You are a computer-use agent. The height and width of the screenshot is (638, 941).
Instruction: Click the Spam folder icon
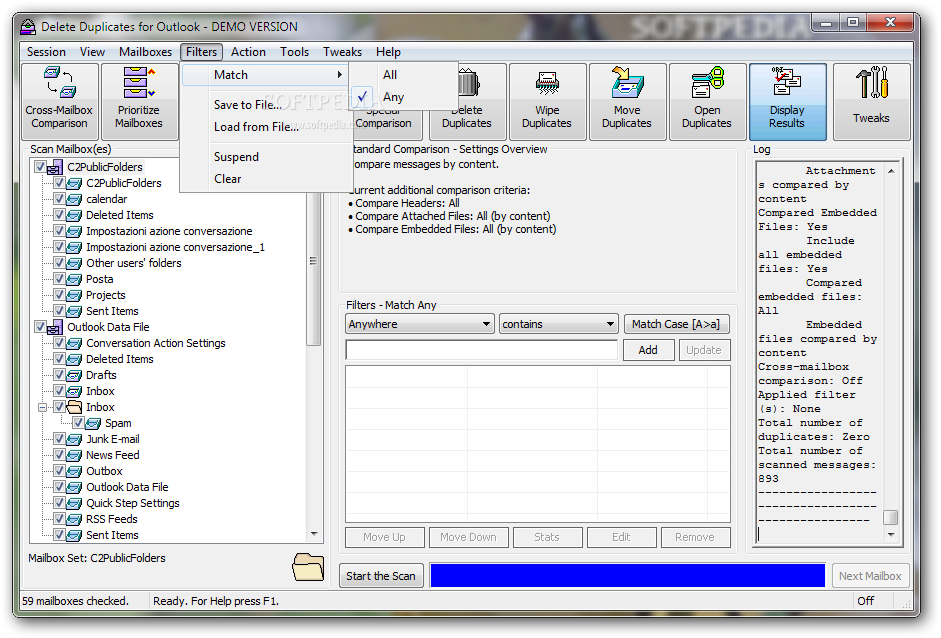coord(93,423)
